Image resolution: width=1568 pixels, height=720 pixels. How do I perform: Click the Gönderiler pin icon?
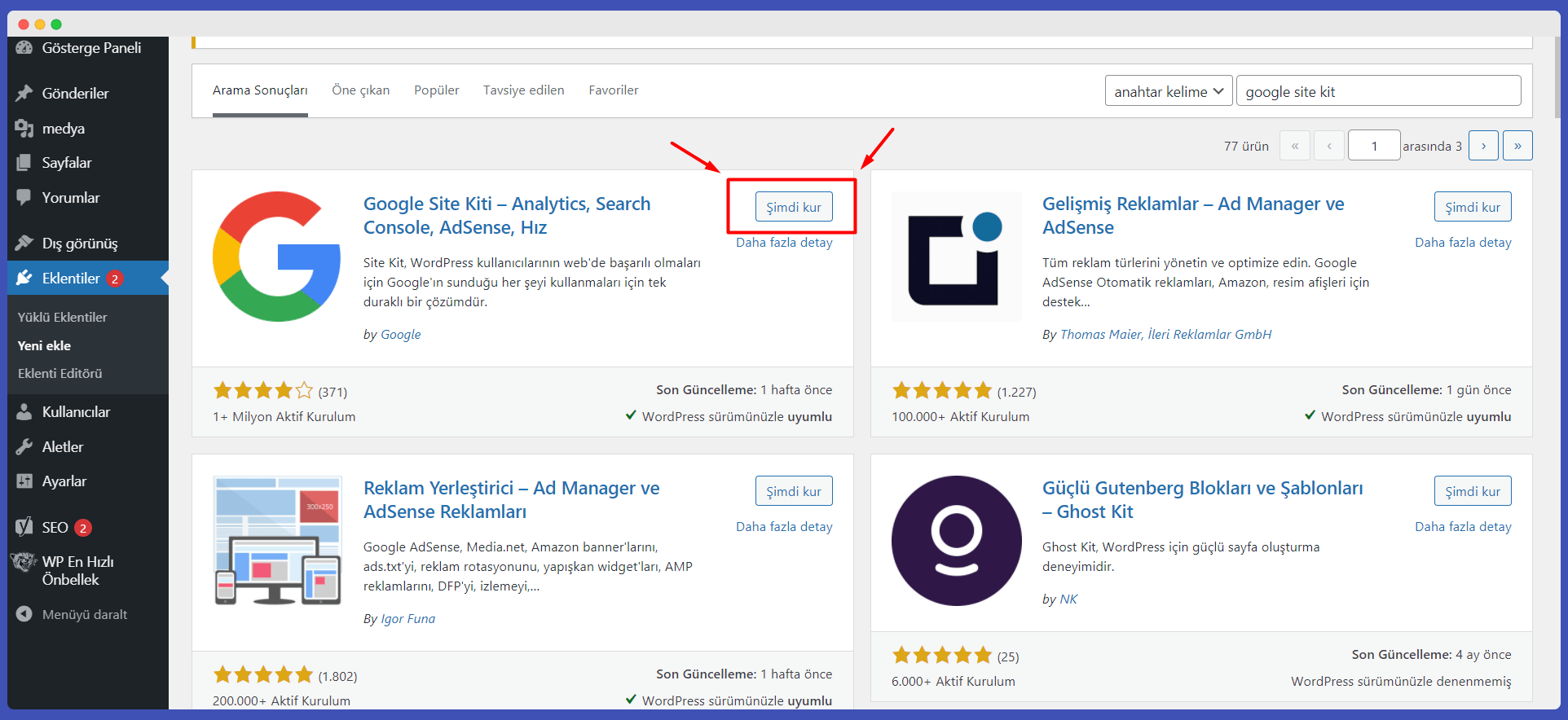(x=24, y=93)
